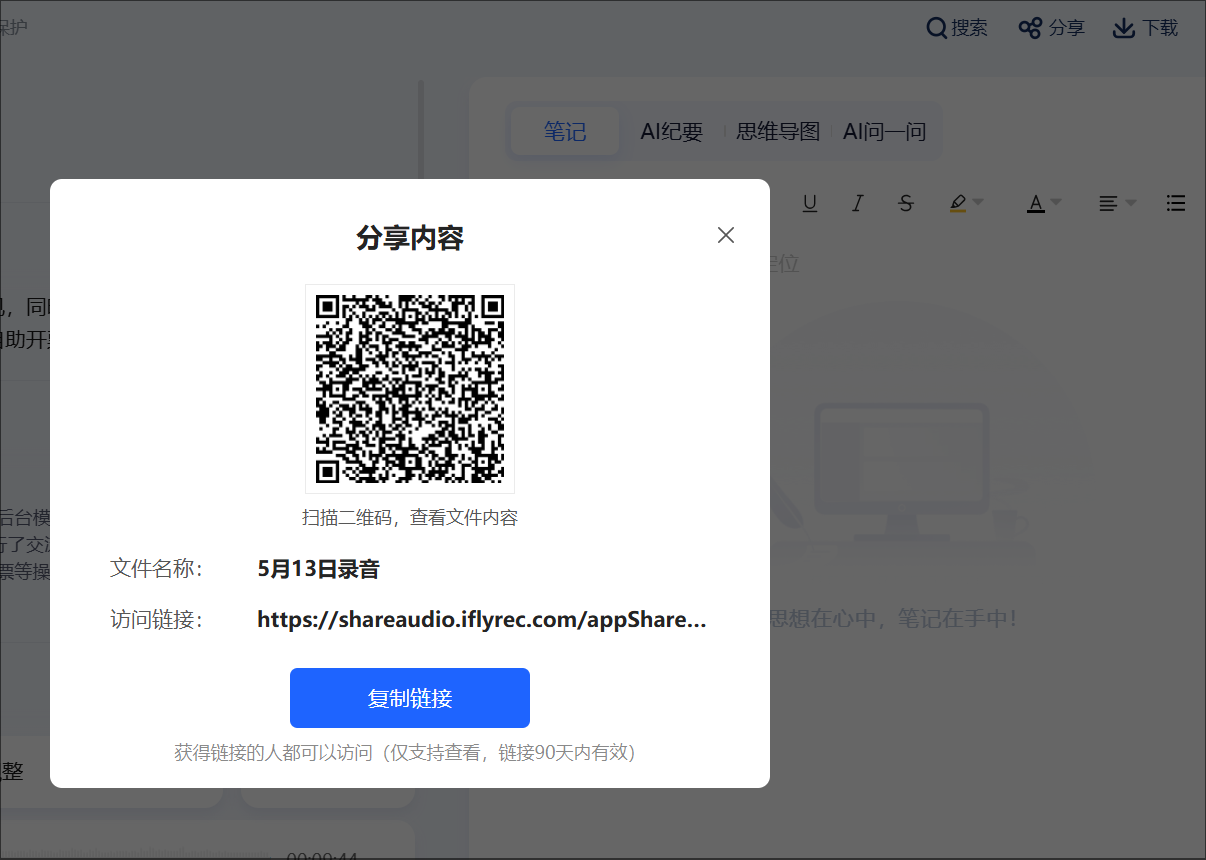
Task: Open the AI问一问 tab
Action: click(x=885, y=131)
